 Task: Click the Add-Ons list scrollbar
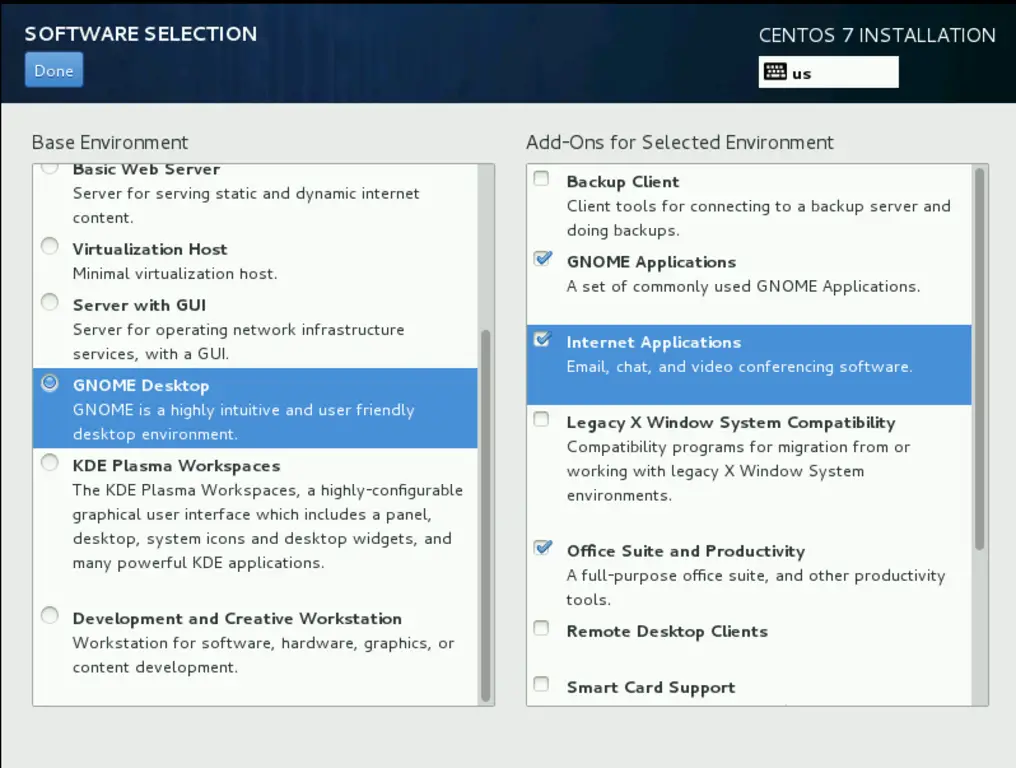coord(980,359)
